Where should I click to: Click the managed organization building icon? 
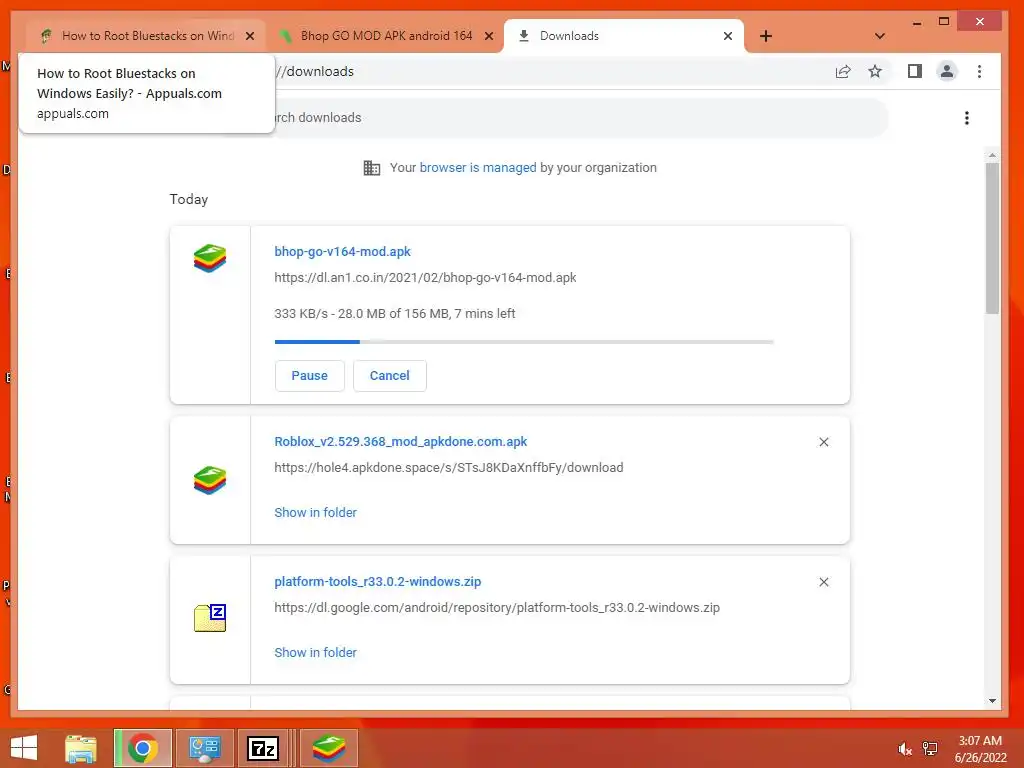372,168
